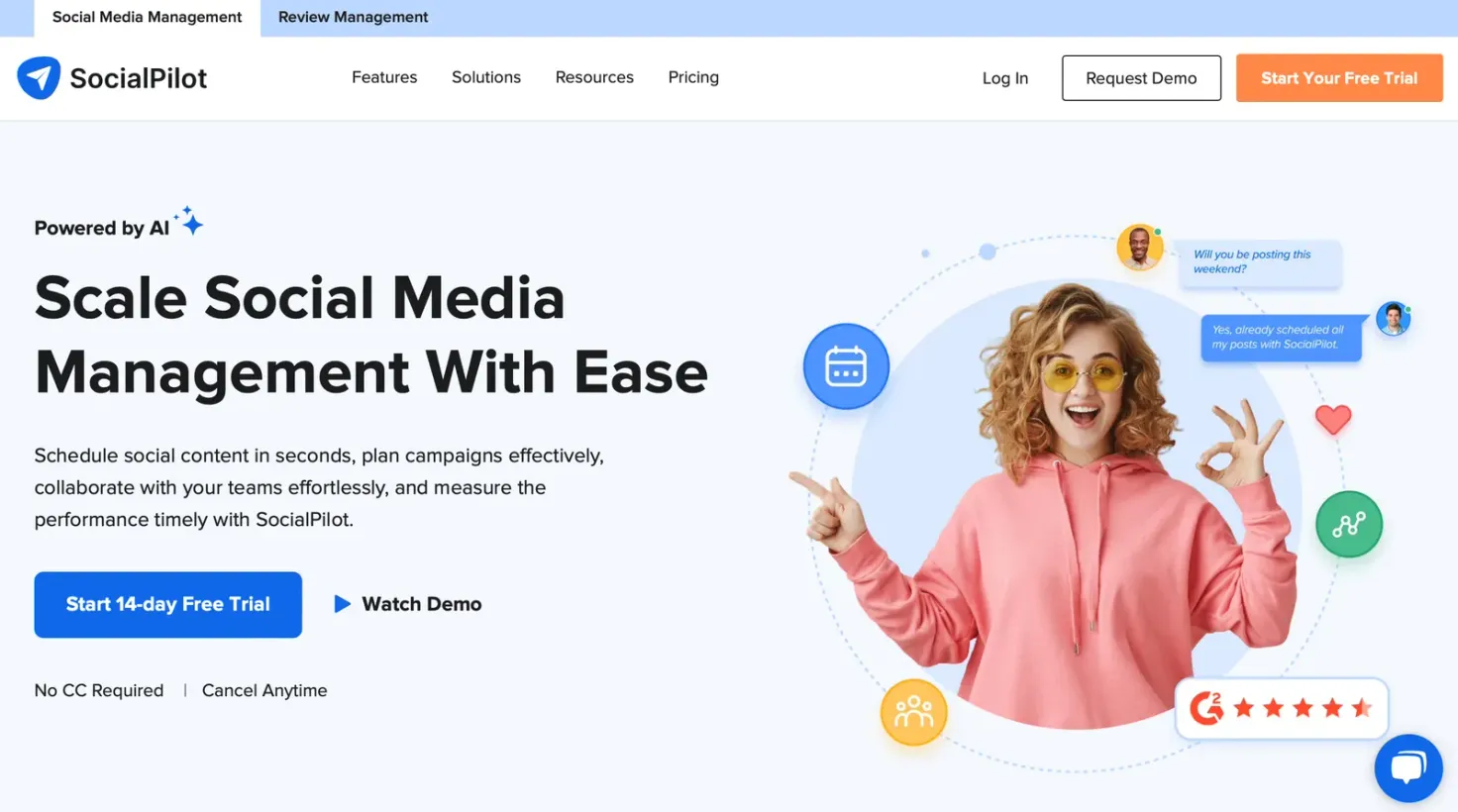Switch to the Social Media Management tab
Screen dimensions: 1458x812
(x=147, y=18)
